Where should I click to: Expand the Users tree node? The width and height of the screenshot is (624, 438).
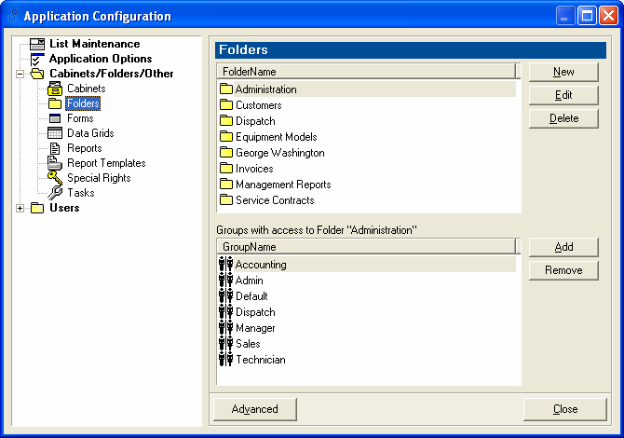(x=20, y=208)
